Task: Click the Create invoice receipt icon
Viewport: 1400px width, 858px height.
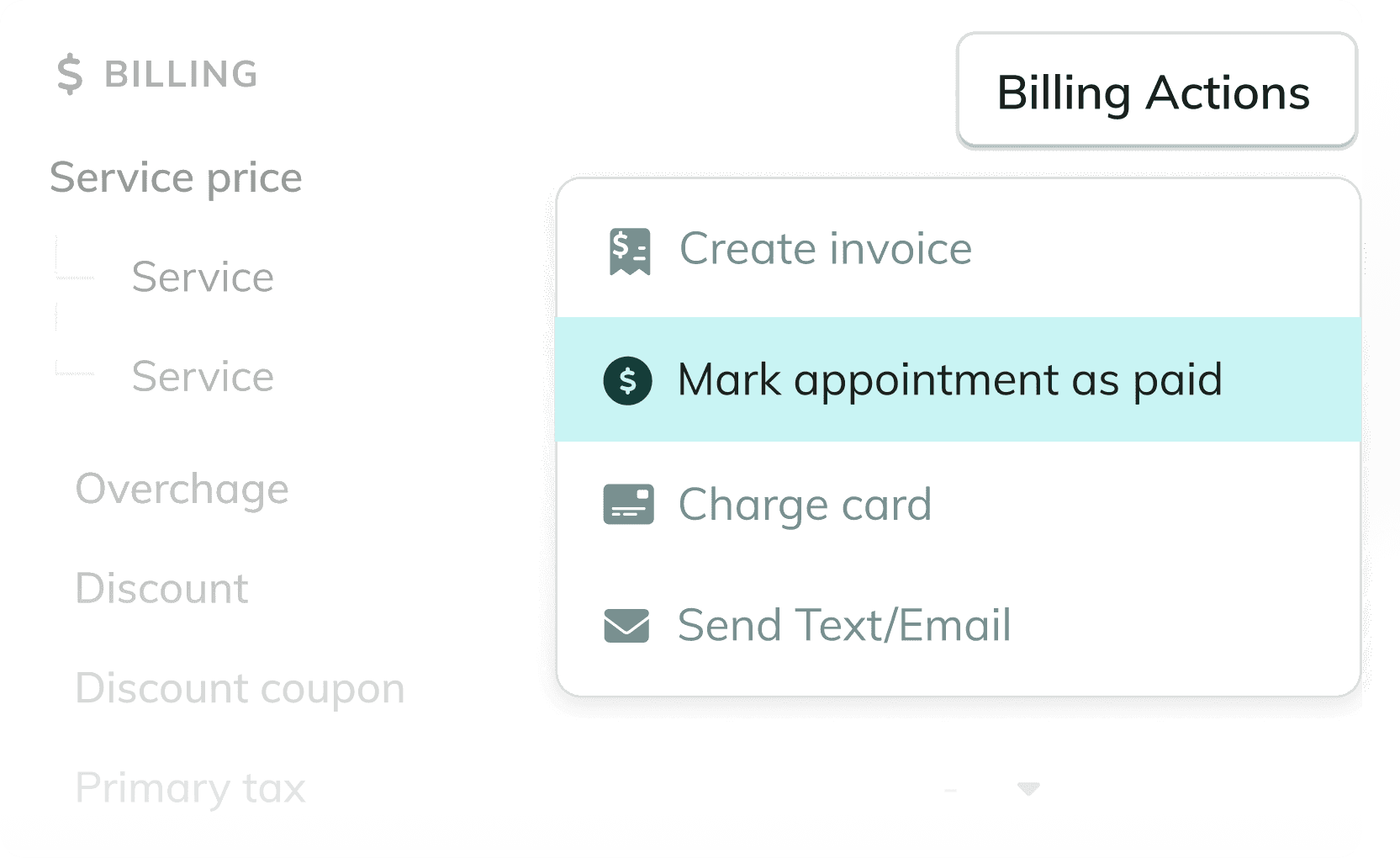Action: [630, 250]
